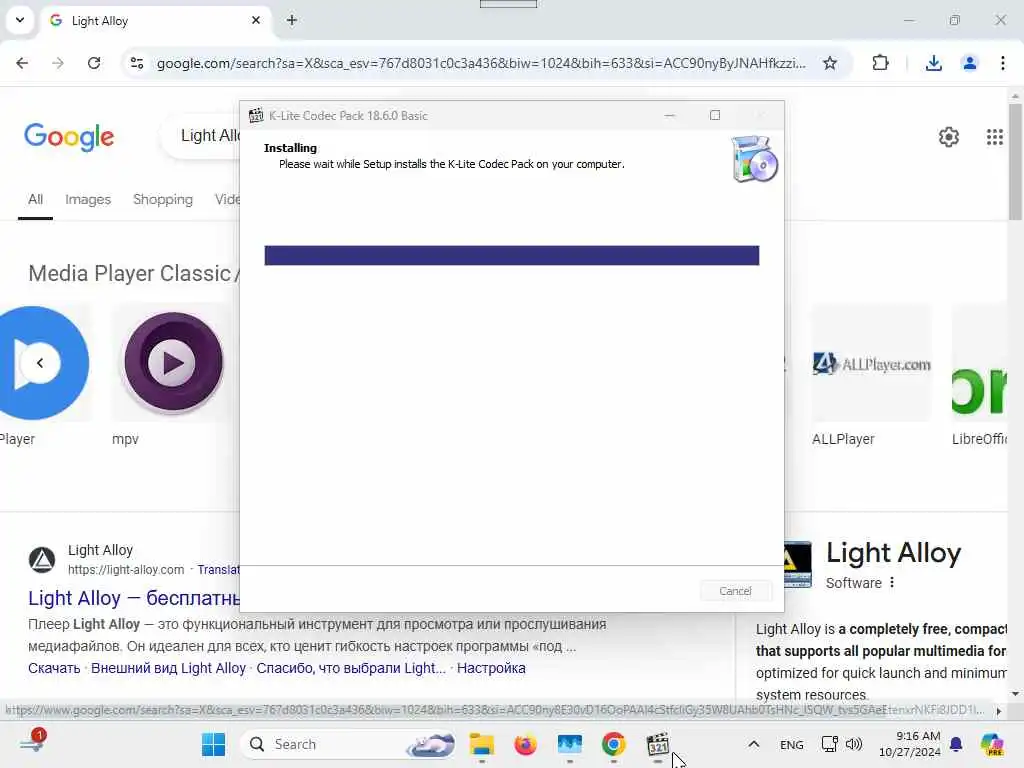The height and width of the screenshot is (768, 1024).
Task: Open the Скачать sitelink
Action: [x=54, y=668]
